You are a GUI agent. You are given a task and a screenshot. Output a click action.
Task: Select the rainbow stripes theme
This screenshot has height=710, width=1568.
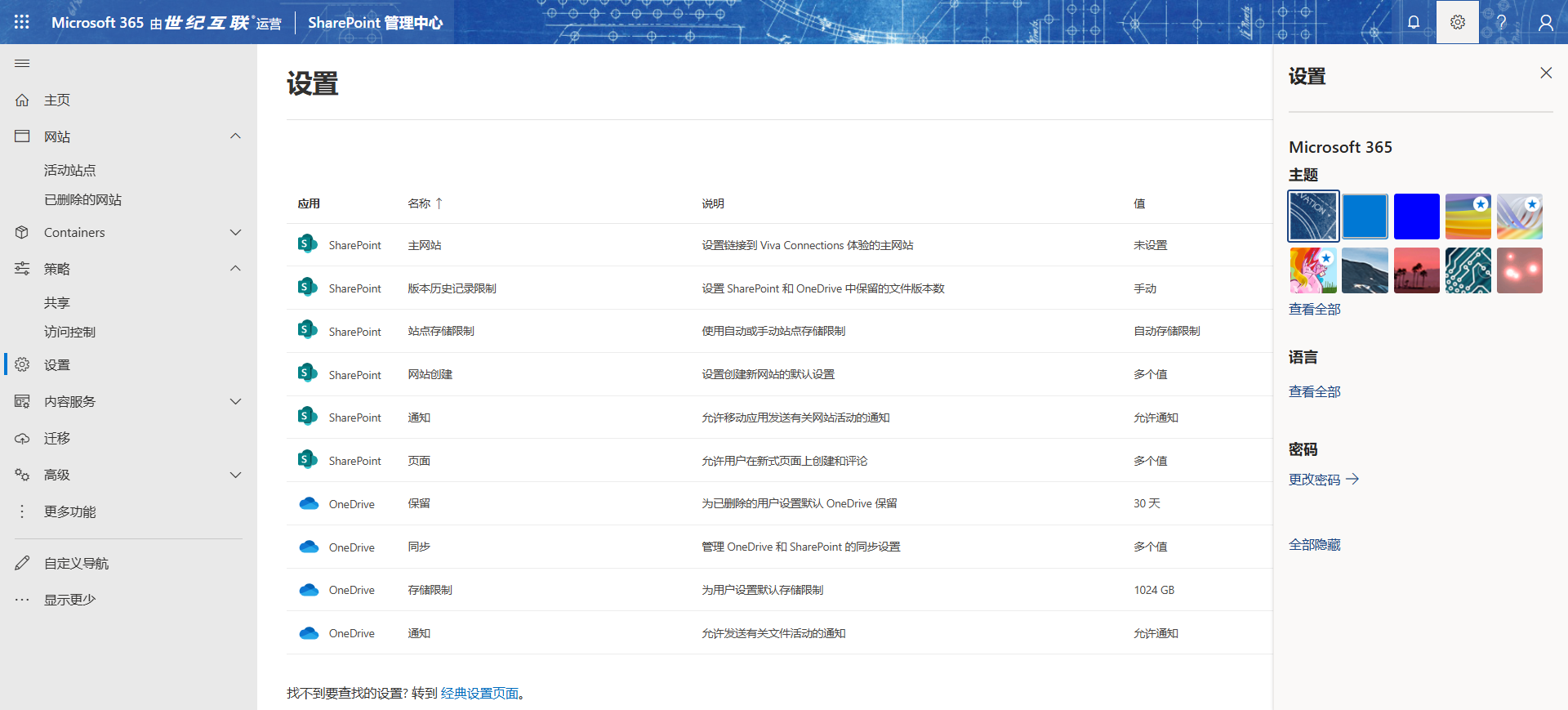1468,217
